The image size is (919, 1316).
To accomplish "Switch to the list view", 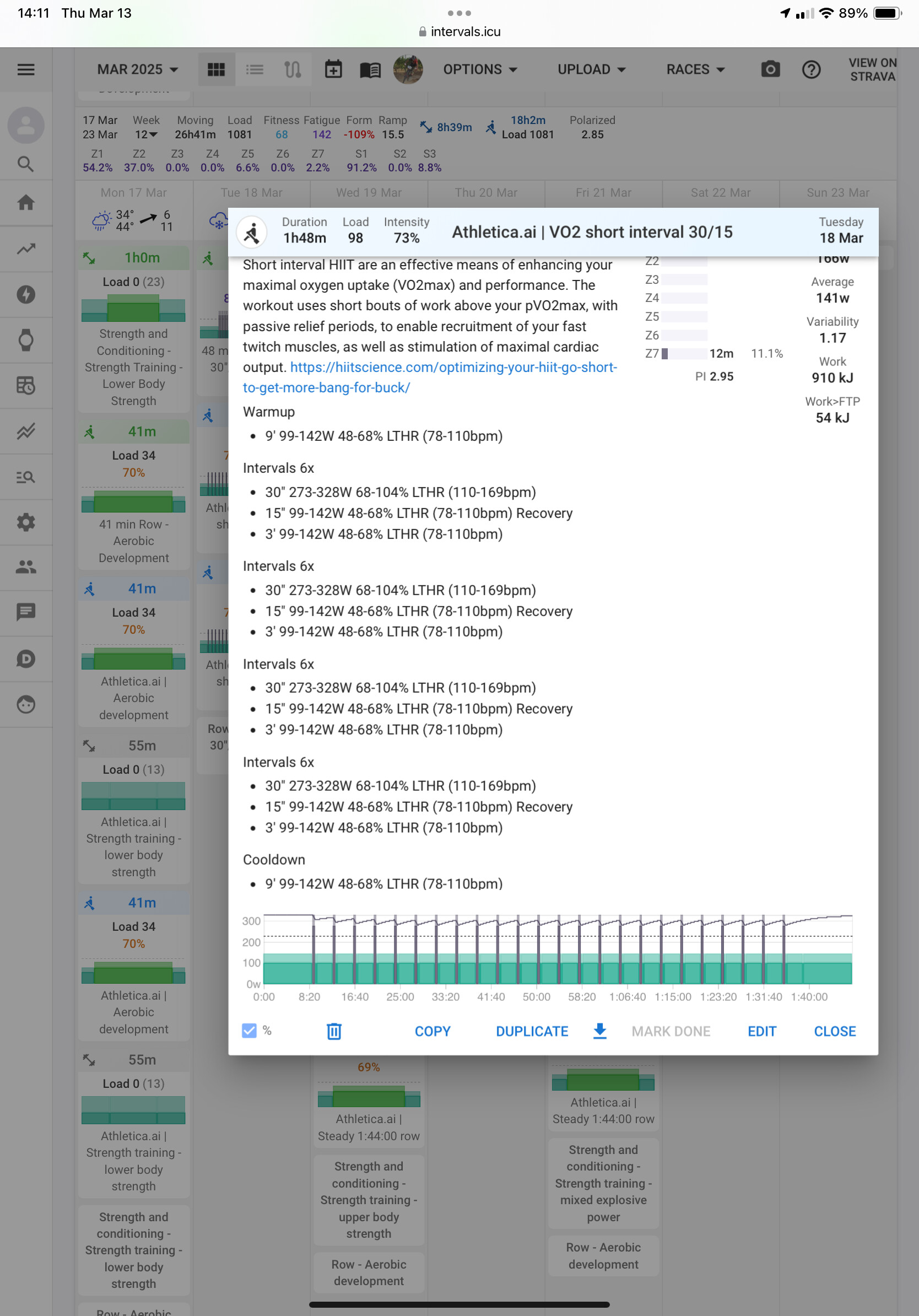I will (255, 69).
